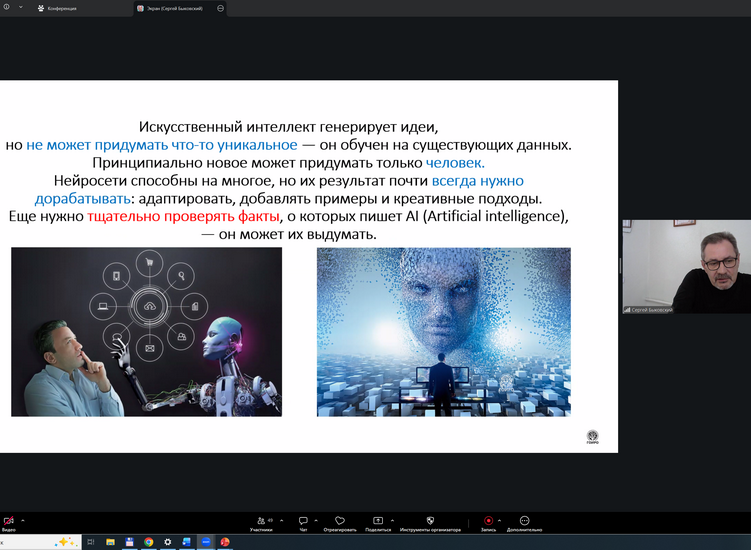Select the Экран (Сергей Быковский) tab
The width and height of the screenshot is (751, 550).
coord(176,8)
